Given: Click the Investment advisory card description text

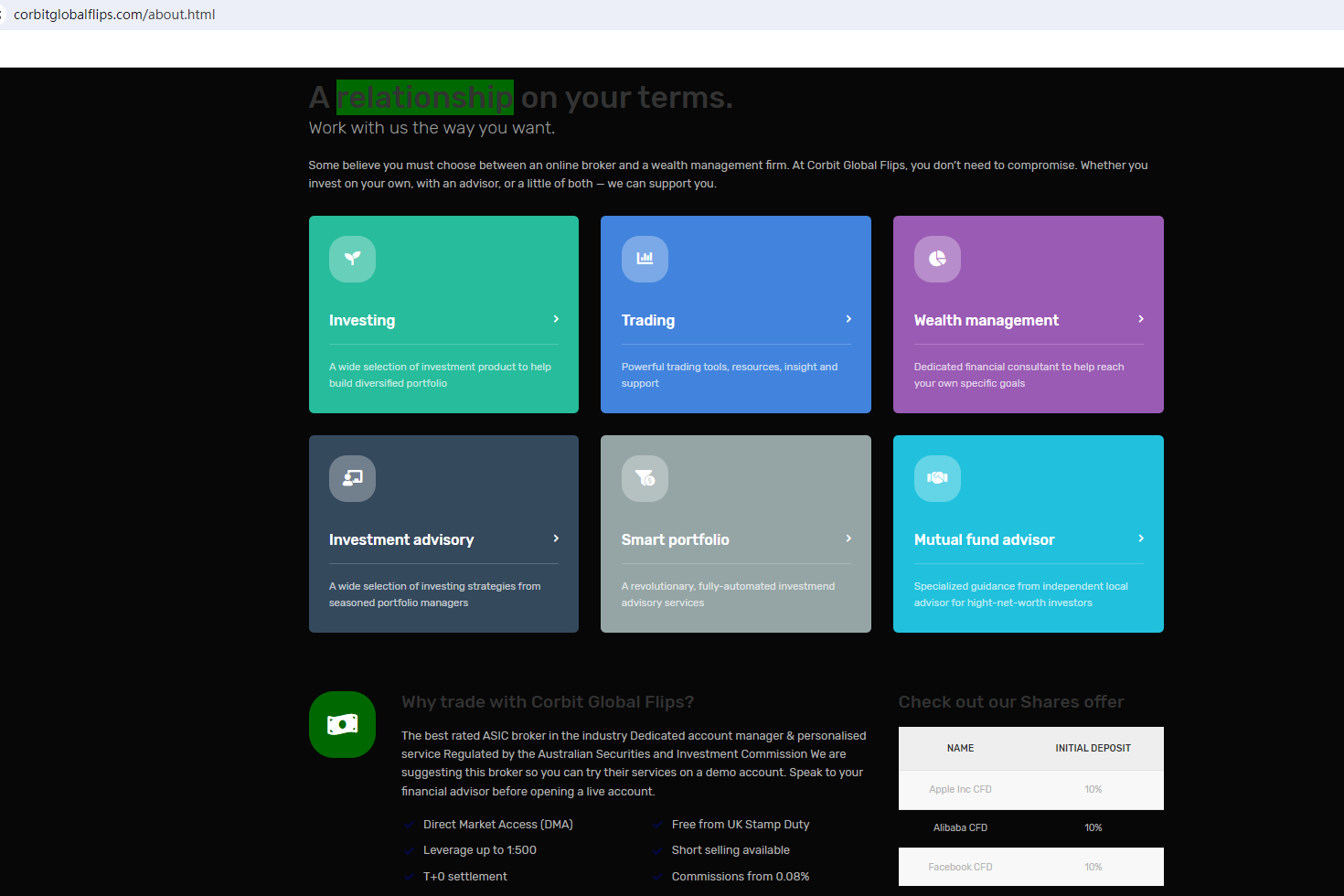Looking at the screenshot, I should 435,594.
